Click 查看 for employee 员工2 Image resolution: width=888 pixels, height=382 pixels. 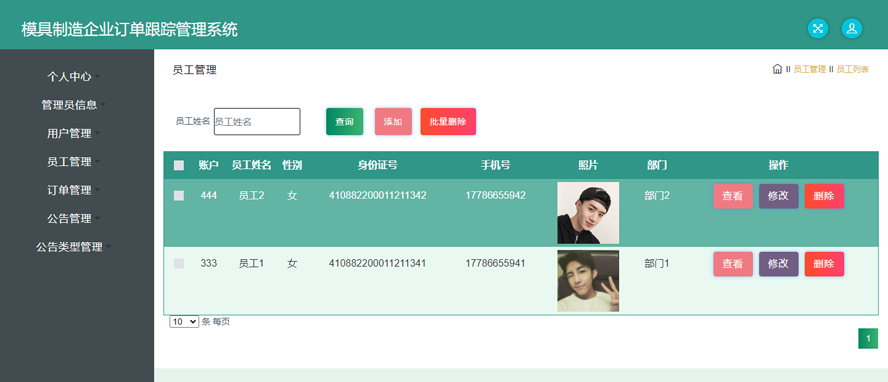pyautogui.click(x=733, y=196)
